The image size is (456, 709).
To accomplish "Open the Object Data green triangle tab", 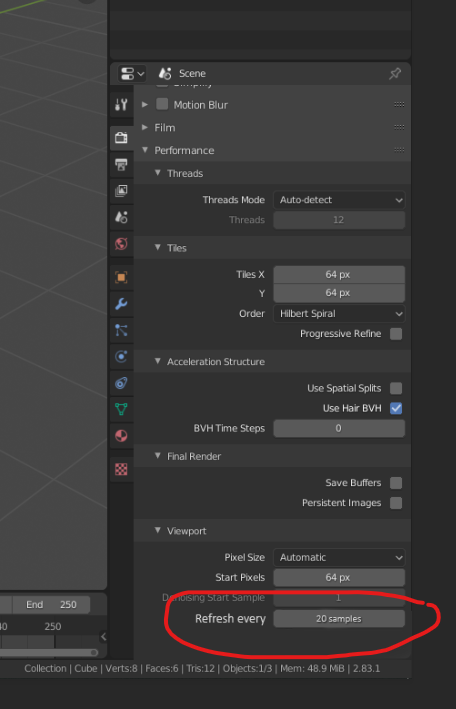I will pyautogui.click(x=121, y=410).
